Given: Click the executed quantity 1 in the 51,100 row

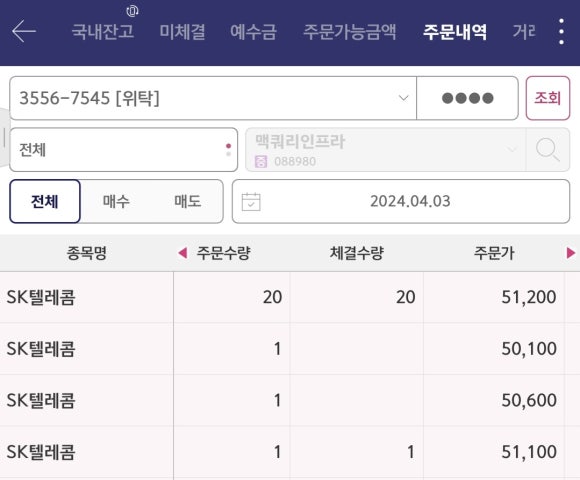Looking at the screenshot, I should (411, 452).
